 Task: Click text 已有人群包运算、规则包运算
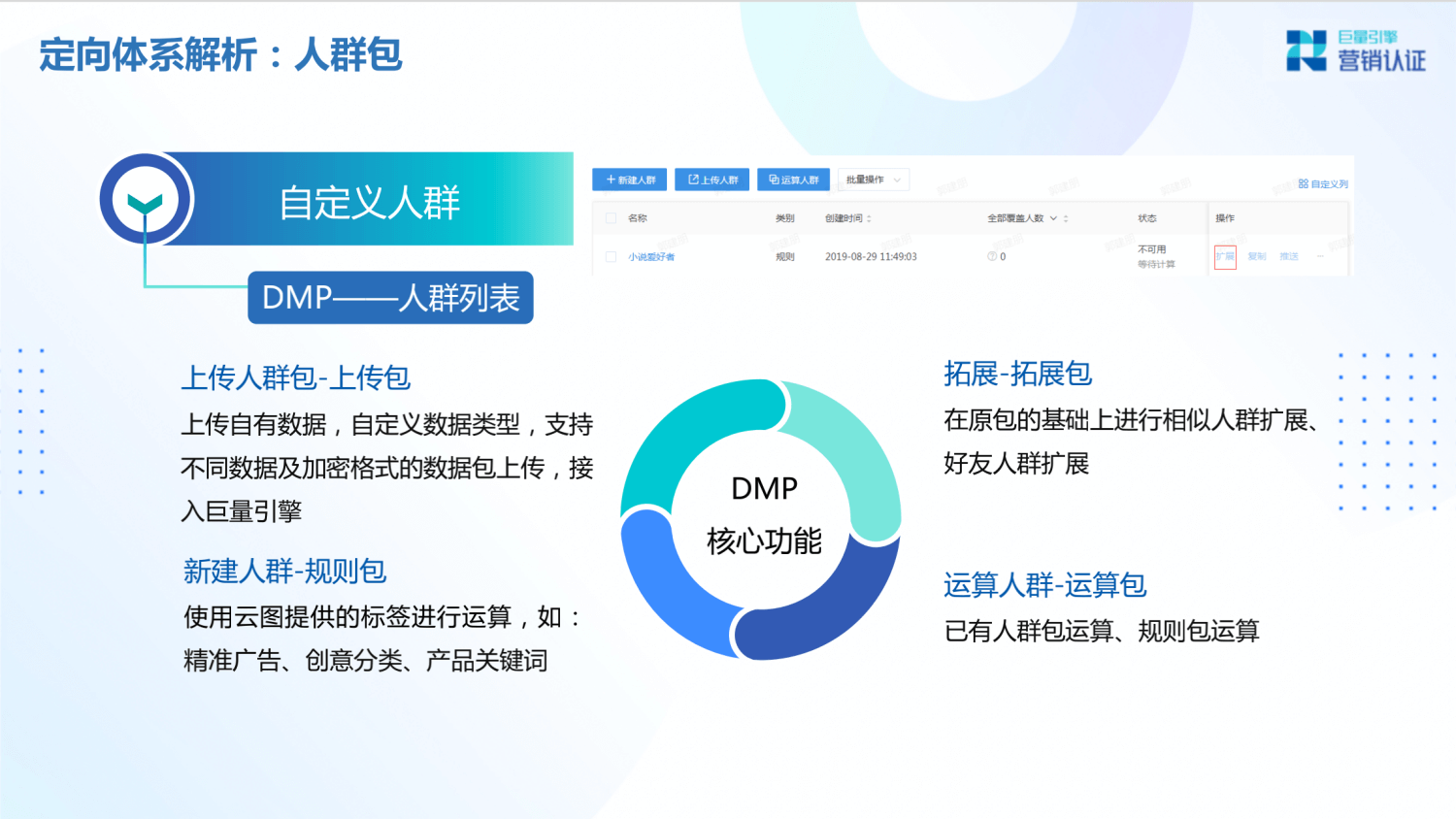point(1101,632)
